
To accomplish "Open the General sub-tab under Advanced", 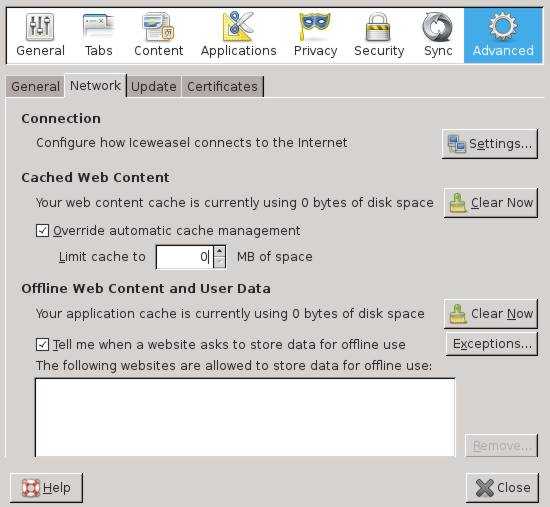I will (x=35, y=86).
